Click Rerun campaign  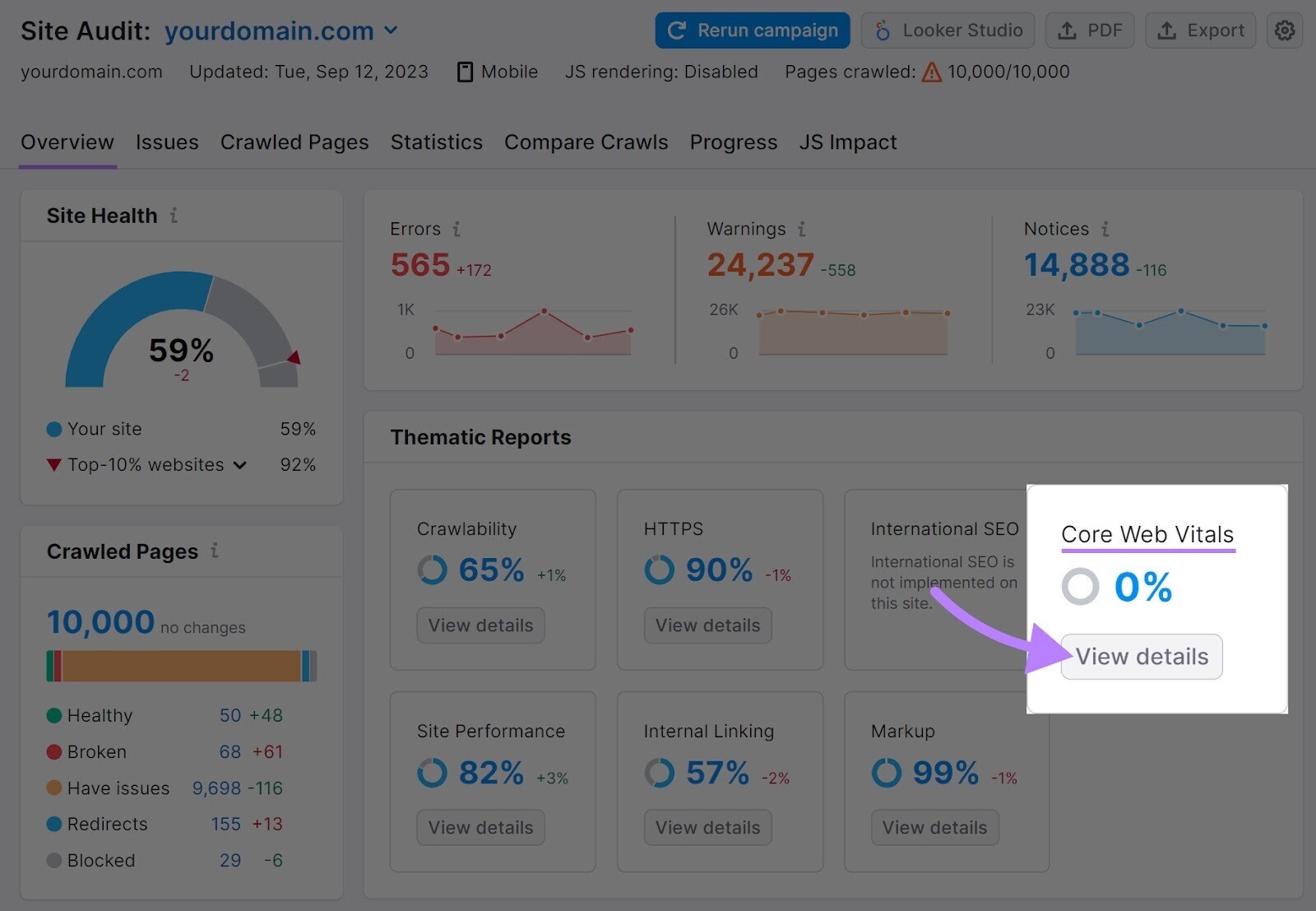(751, 30)
